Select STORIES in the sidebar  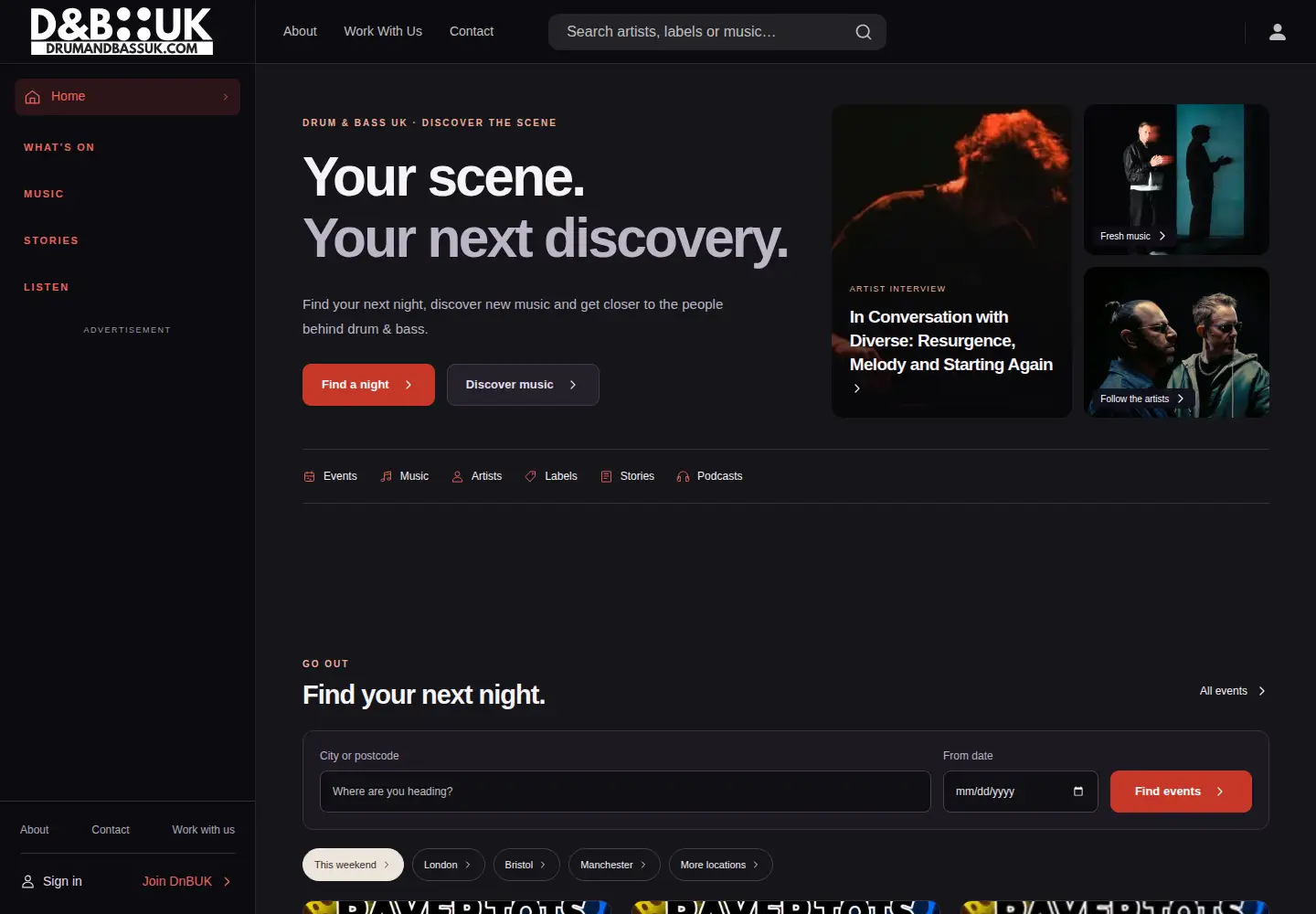pos(51,240)
